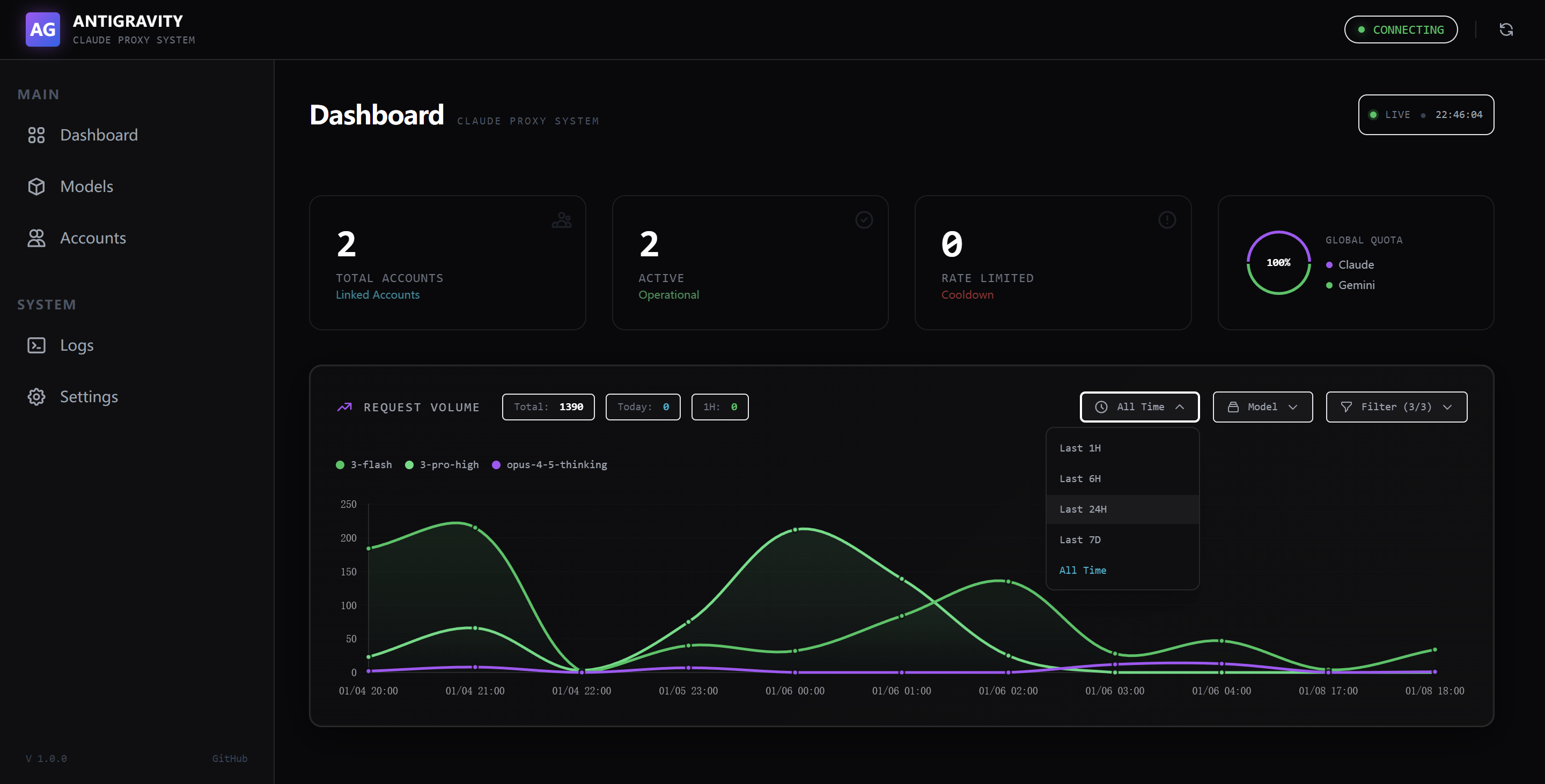Expand the Model dropdown
The height and width of the screenshot is (784, 1545).
(x=1262, y=407)
